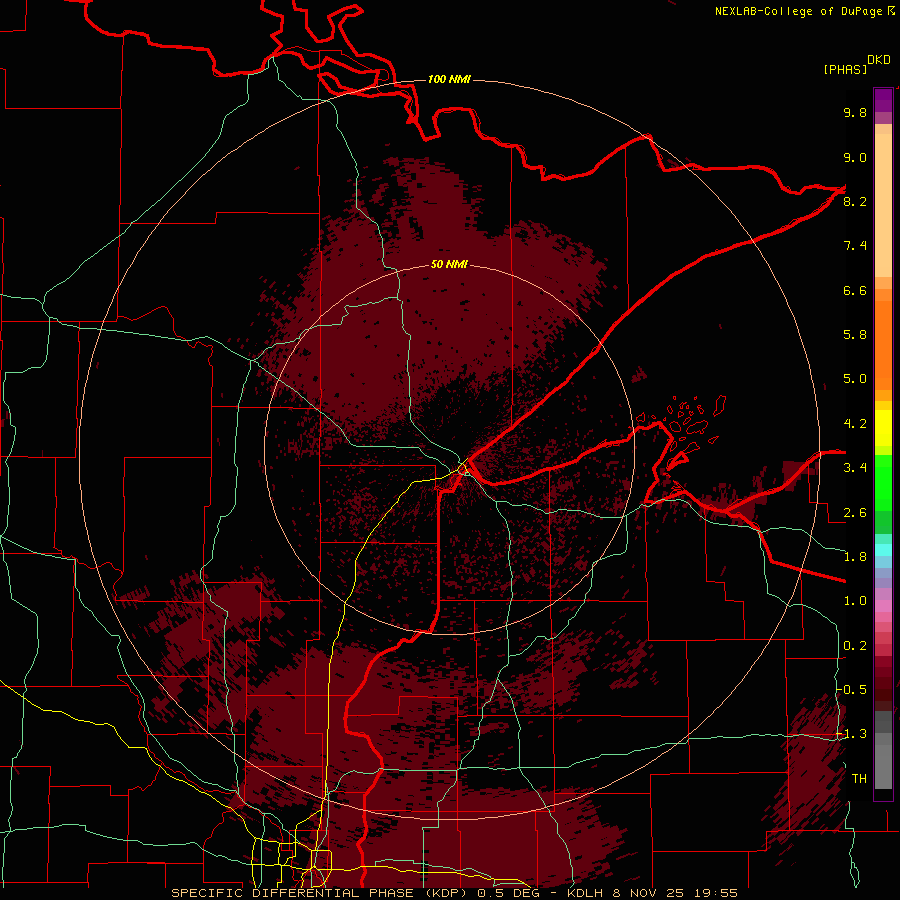Click the Specific Differential Phase caption at bottom
This screenshot has width=900, height=900.
coord(454,893)
